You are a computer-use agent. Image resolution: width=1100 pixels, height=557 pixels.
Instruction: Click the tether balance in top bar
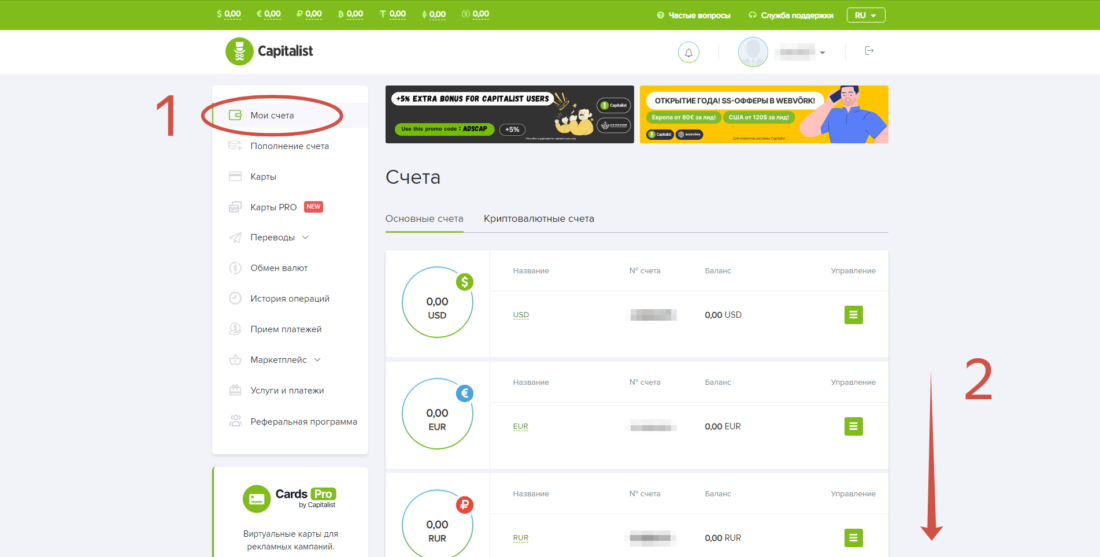[x=393, y=14]
